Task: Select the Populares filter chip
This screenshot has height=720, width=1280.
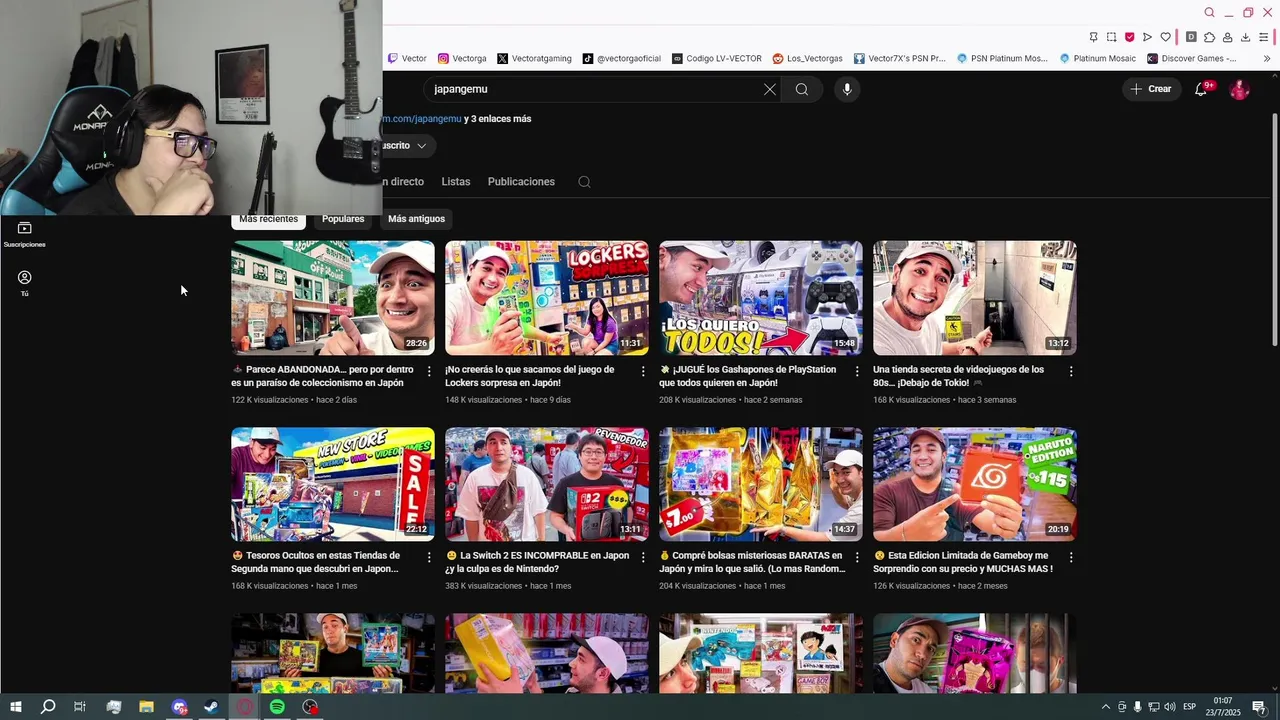Action: [x=343, y=219]
